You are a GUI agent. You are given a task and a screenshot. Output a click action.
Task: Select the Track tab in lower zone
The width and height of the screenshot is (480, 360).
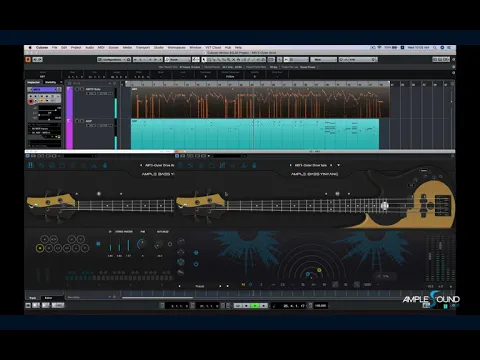coord(33,298)
